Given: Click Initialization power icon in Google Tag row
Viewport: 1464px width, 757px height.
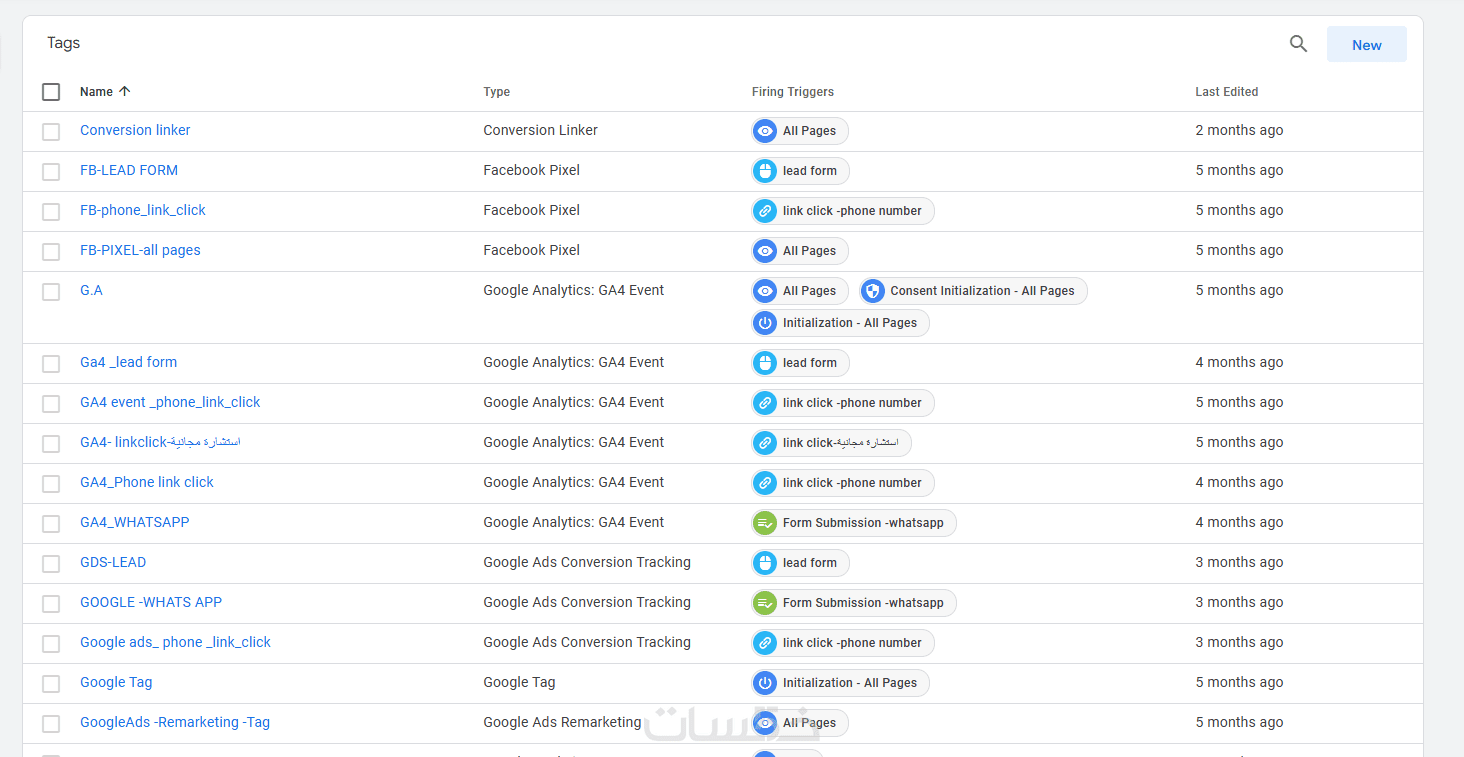Looking at the screenshot, I should (765, 683).
